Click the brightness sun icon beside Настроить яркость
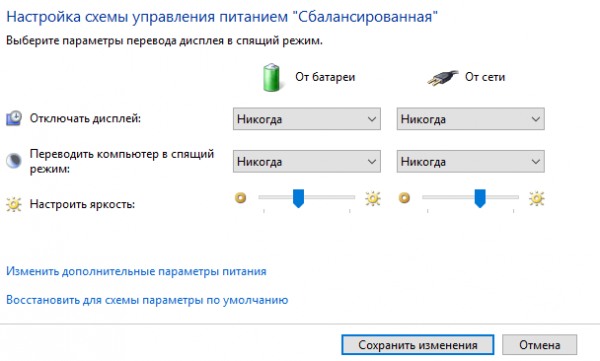600x361 pixels. [14, 204]
